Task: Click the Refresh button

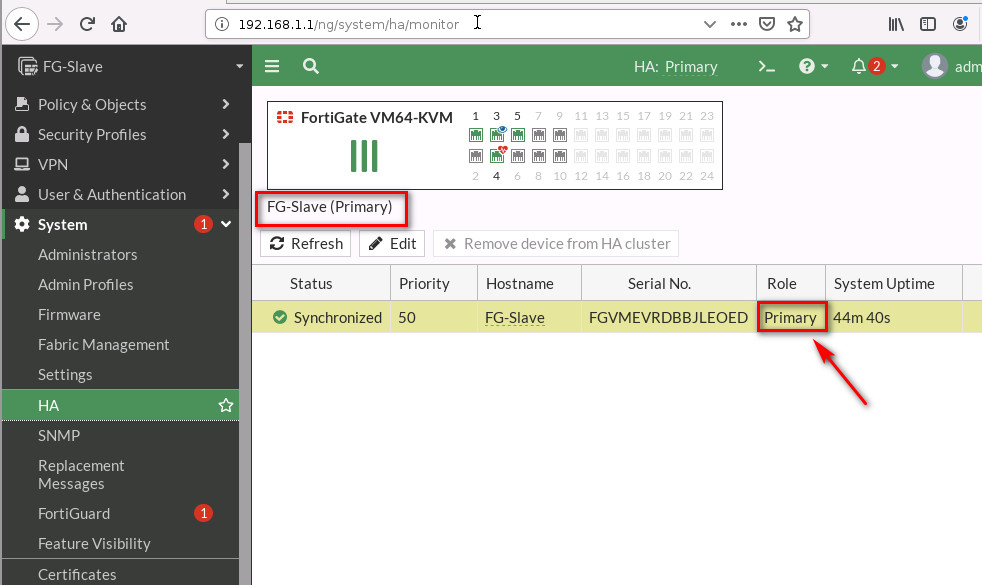Action: tap(305, 243)
